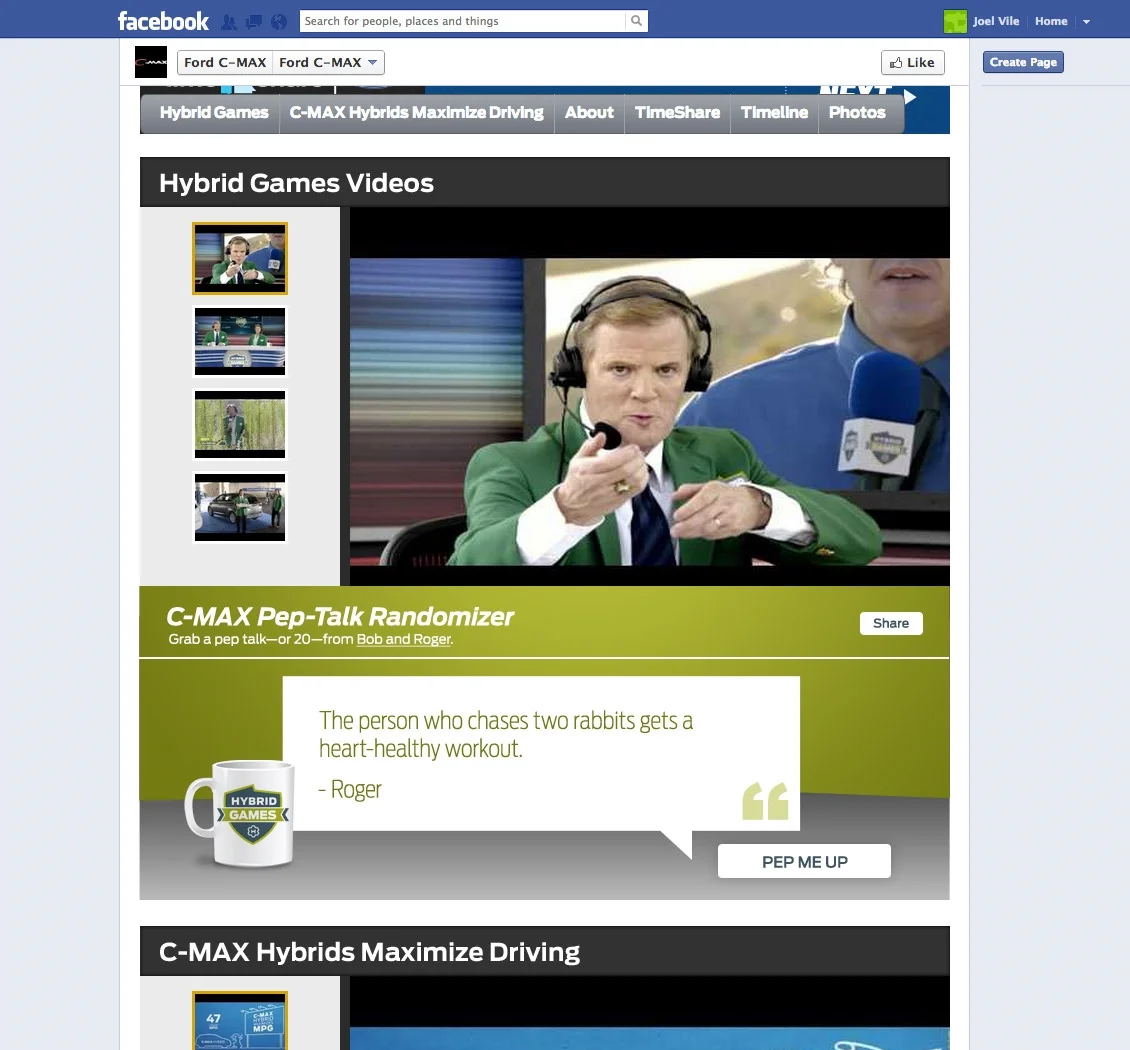Focus the Facebook search field
This screenshot has height=1050, width=1130.
click(463, 21)
